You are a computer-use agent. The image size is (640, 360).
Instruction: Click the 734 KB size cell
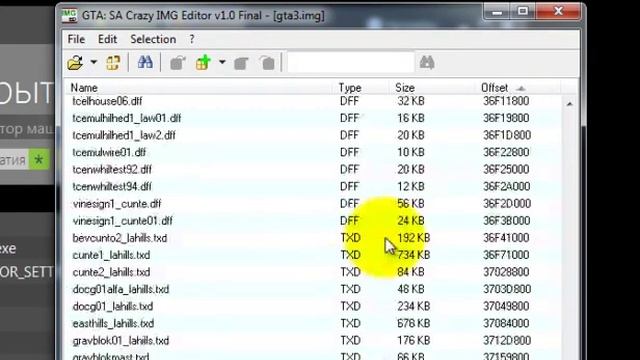[413, 255]
